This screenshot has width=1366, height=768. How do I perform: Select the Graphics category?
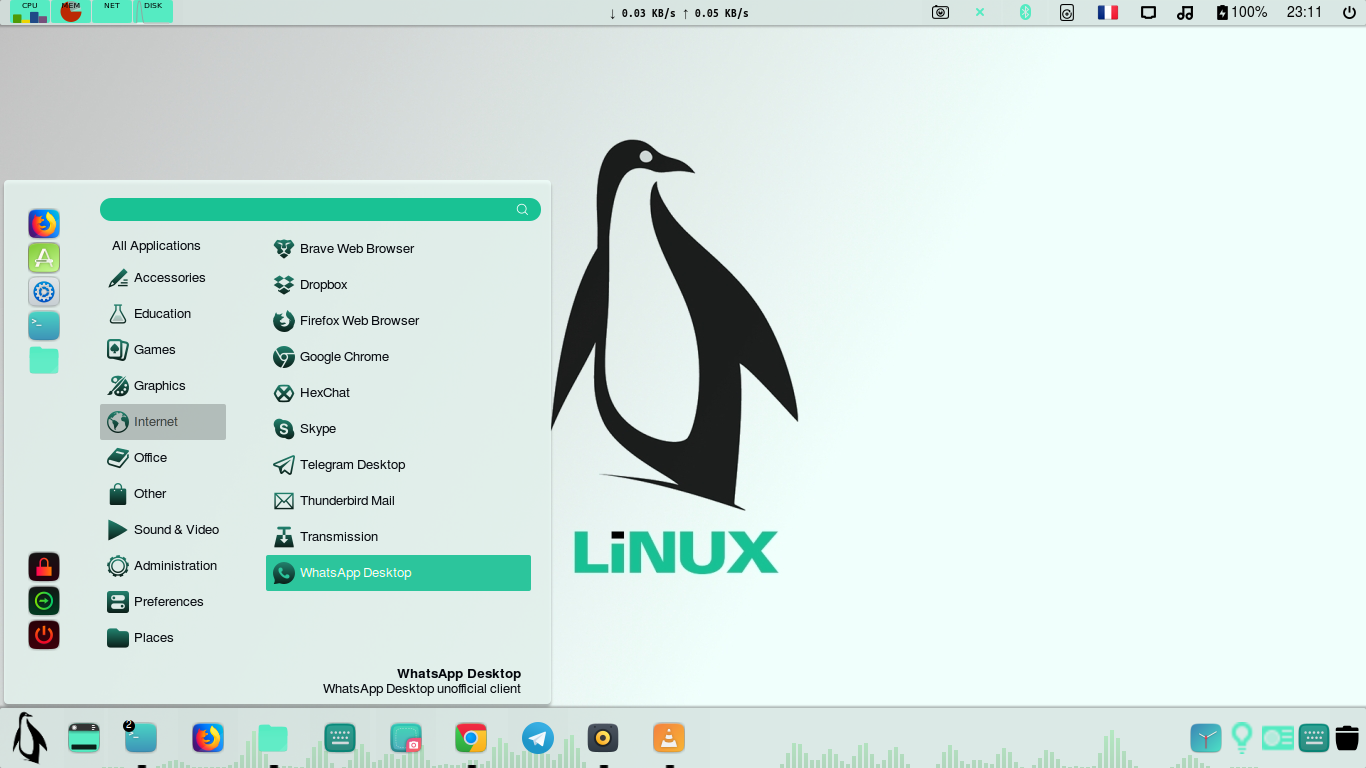coord(163,386)
